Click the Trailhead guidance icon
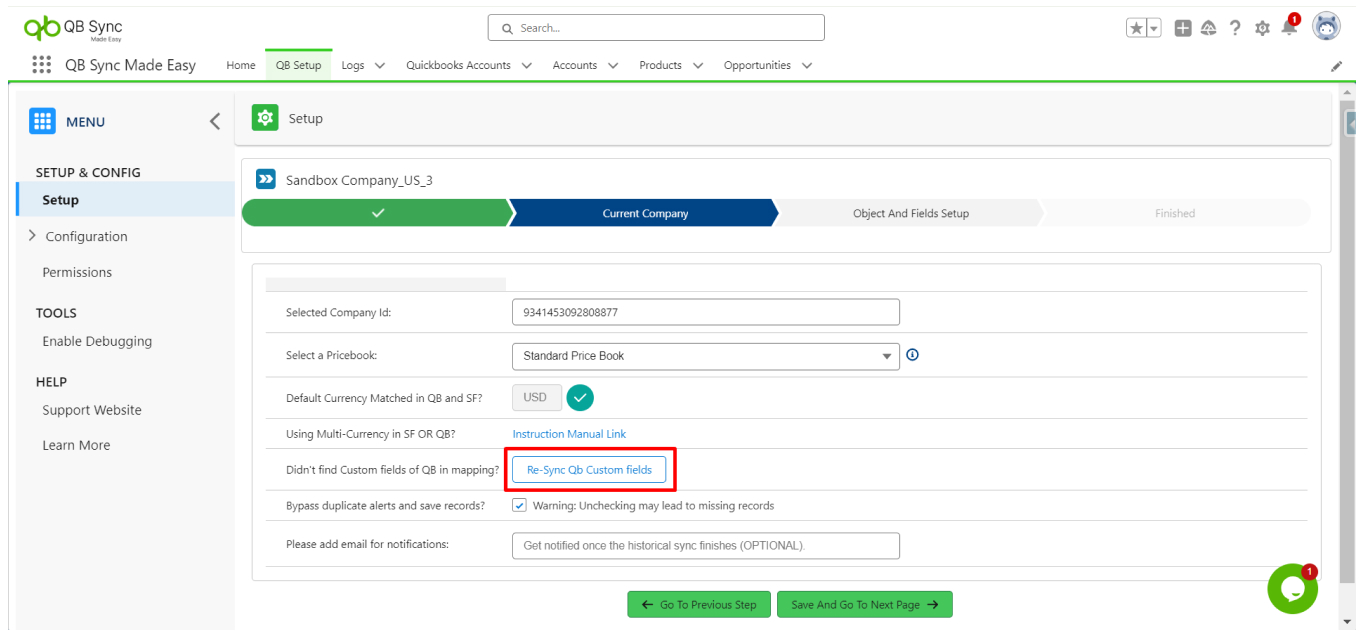1365x637 pixels. (1208, 29)
